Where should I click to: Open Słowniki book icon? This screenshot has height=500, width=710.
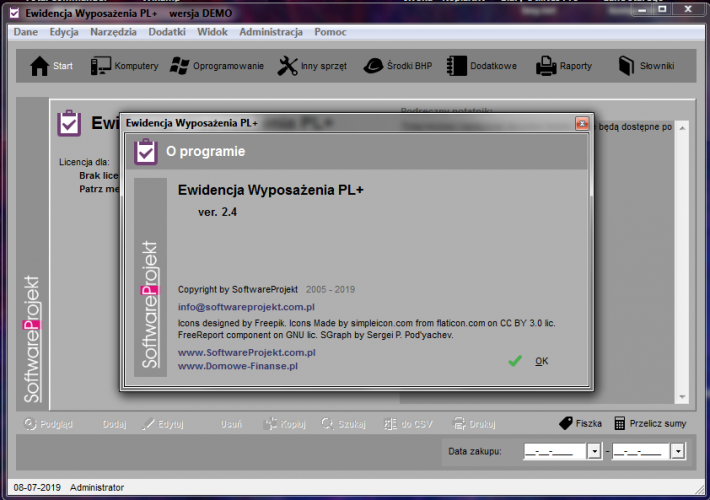pos(626,66)
